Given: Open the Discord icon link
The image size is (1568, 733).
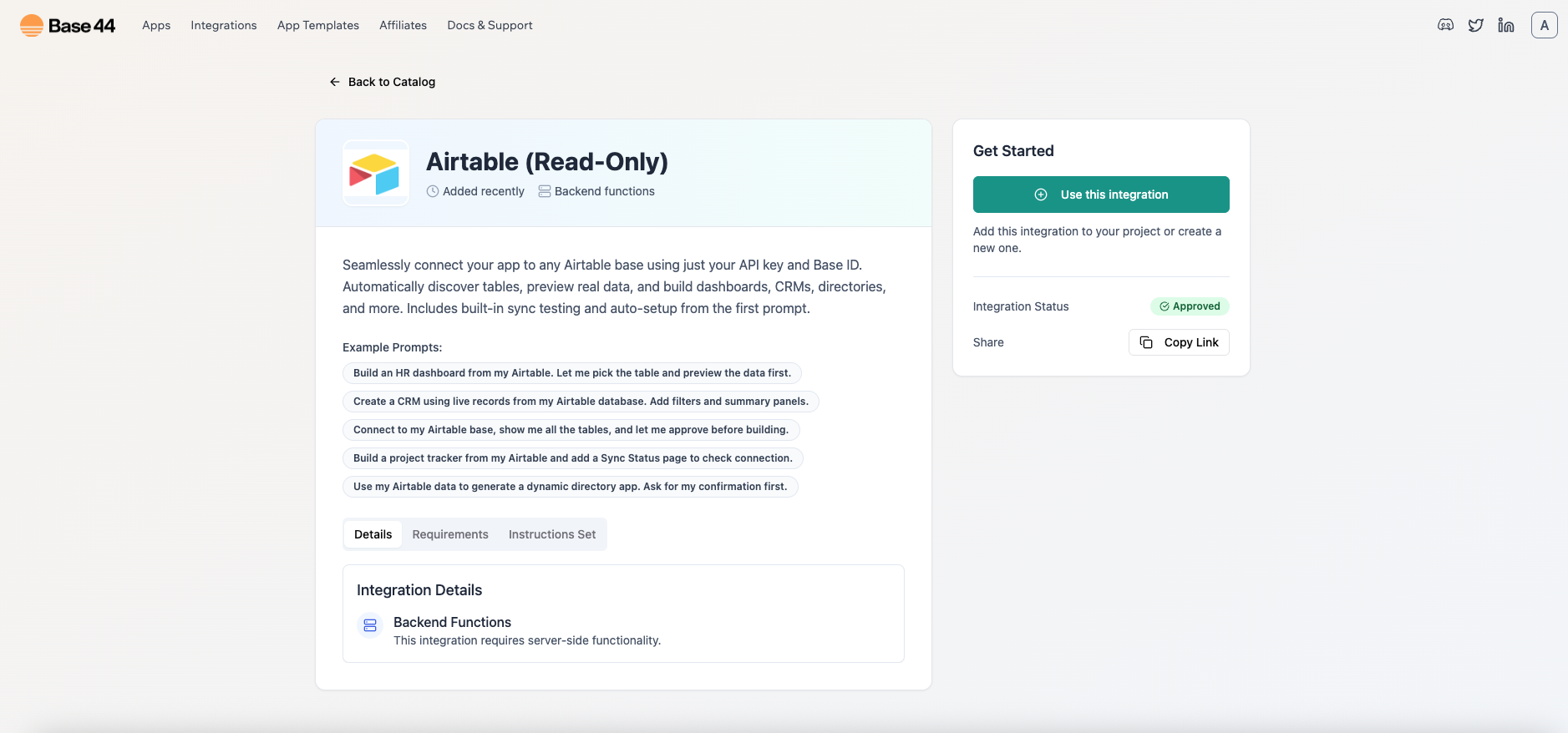Looking at the screenshot, I should click(1445, 25).
